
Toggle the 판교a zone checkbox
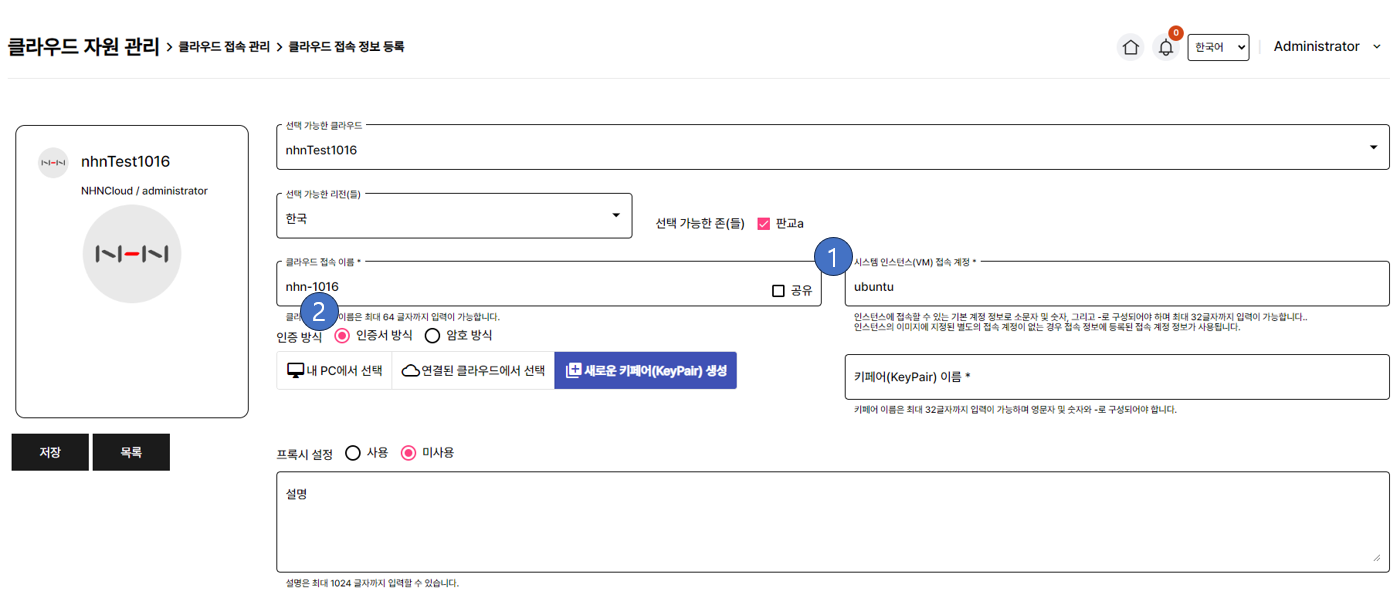pos(764,224)
